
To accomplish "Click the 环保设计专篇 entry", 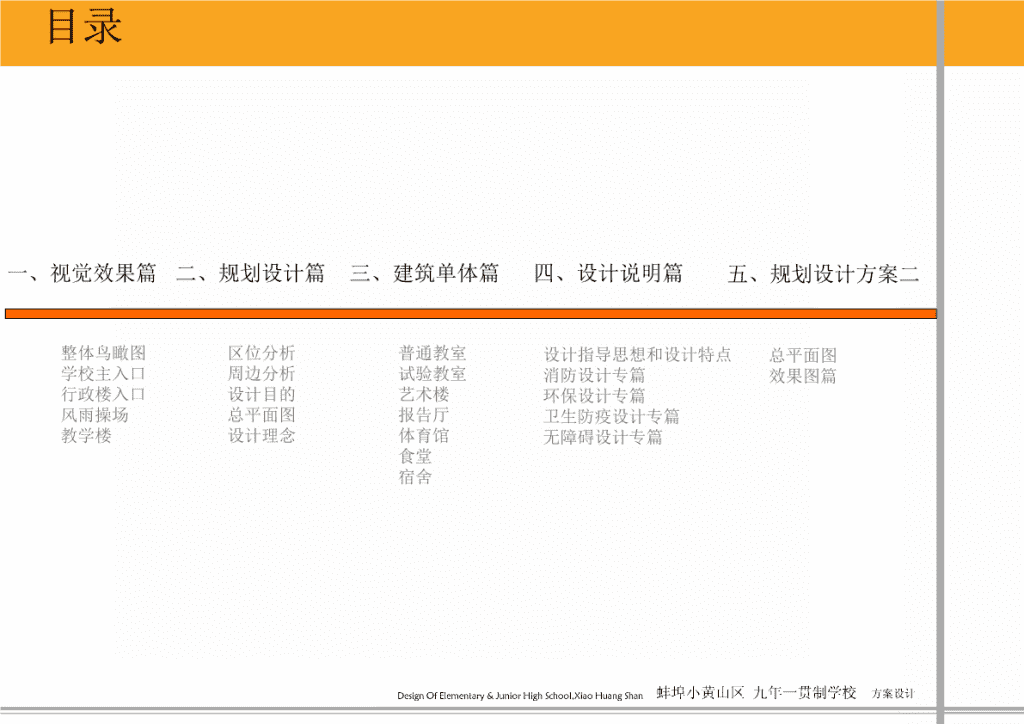I will (594, 396).
